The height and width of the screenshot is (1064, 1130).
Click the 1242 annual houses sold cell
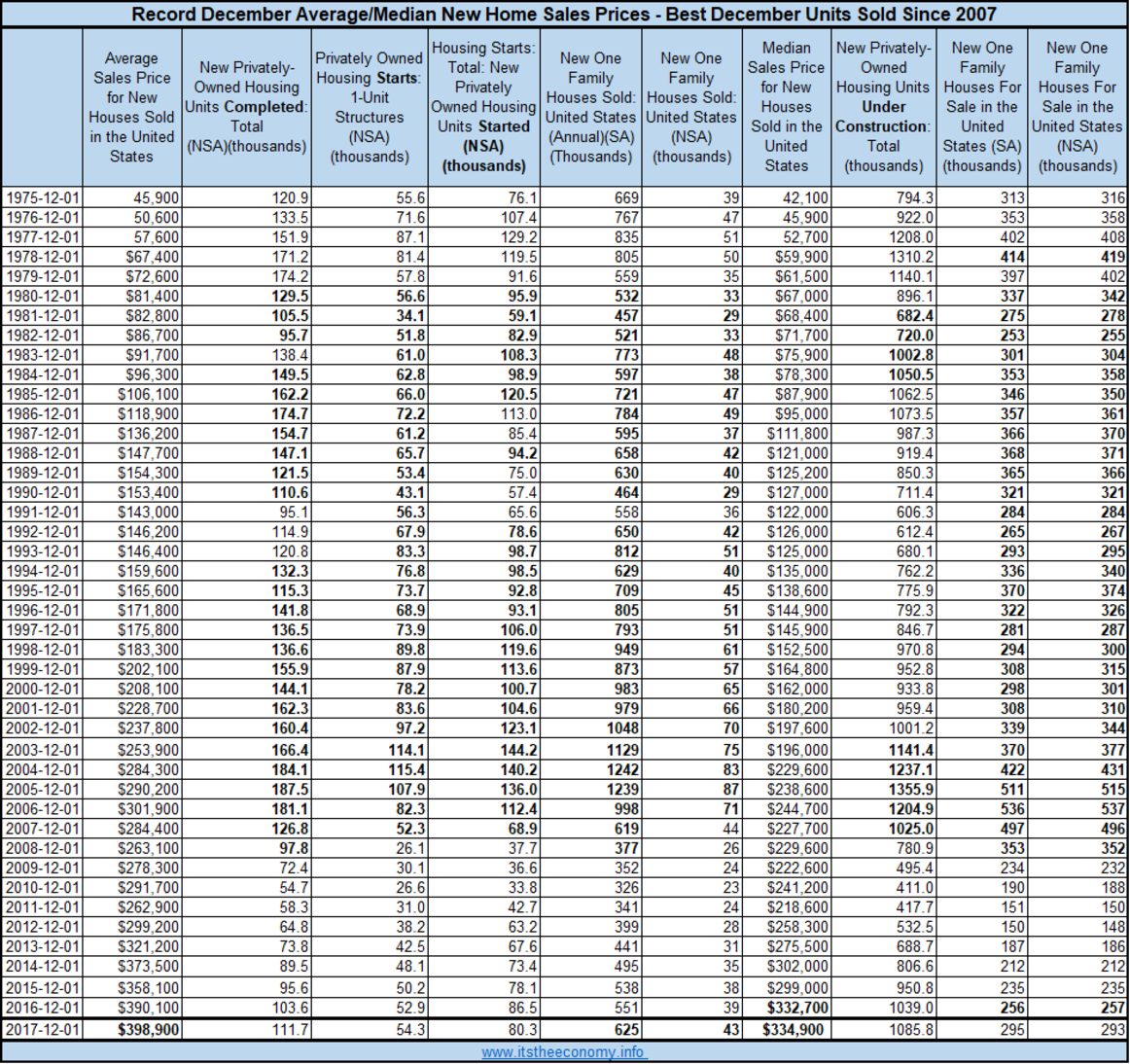click(590, 770)
